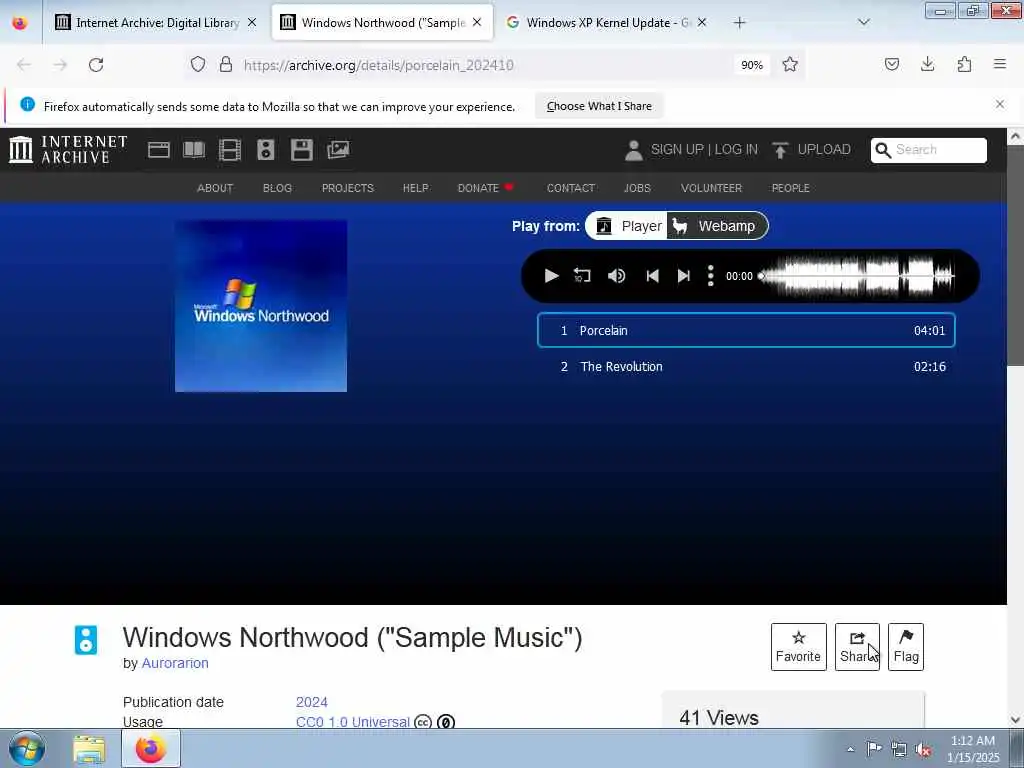Rewind ten seconds in the player

(x=582, y=276)
